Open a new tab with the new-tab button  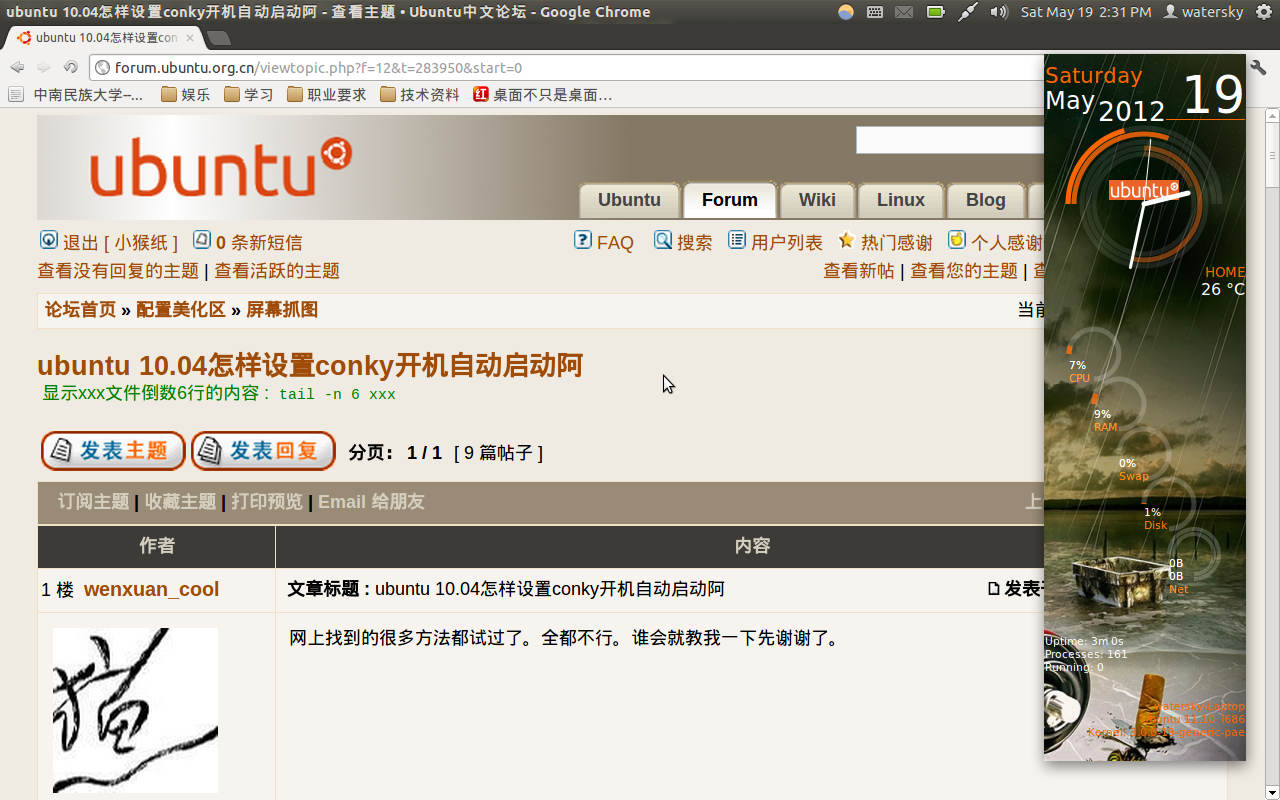pyautogui.click(x=218, y=38)
